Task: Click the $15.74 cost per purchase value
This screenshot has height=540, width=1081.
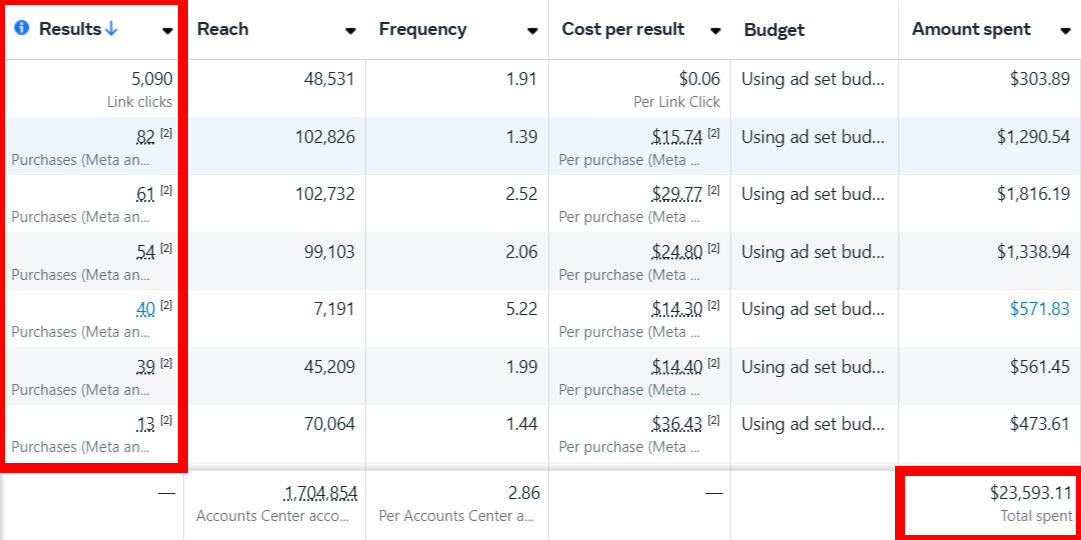Action: coord(677,137)
